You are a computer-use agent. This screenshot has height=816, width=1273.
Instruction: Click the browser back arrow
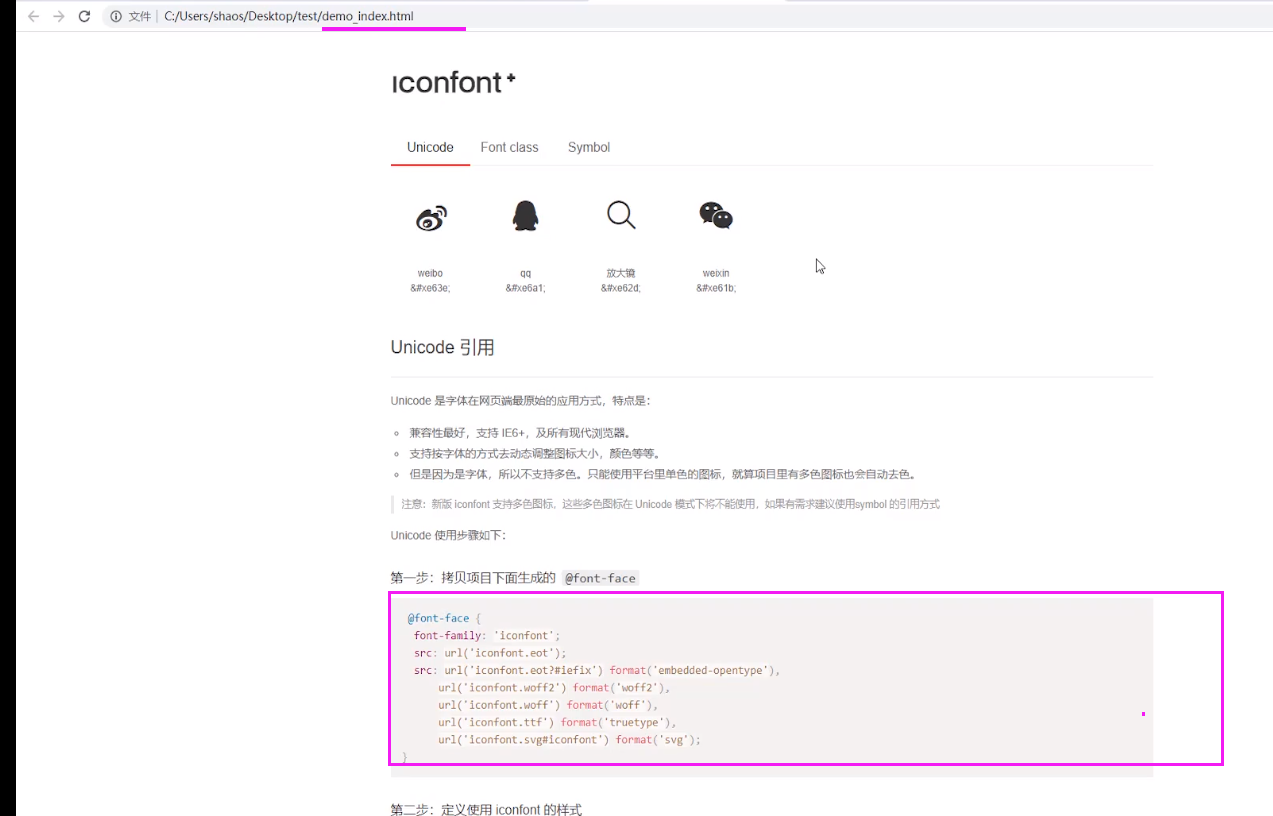33,17
